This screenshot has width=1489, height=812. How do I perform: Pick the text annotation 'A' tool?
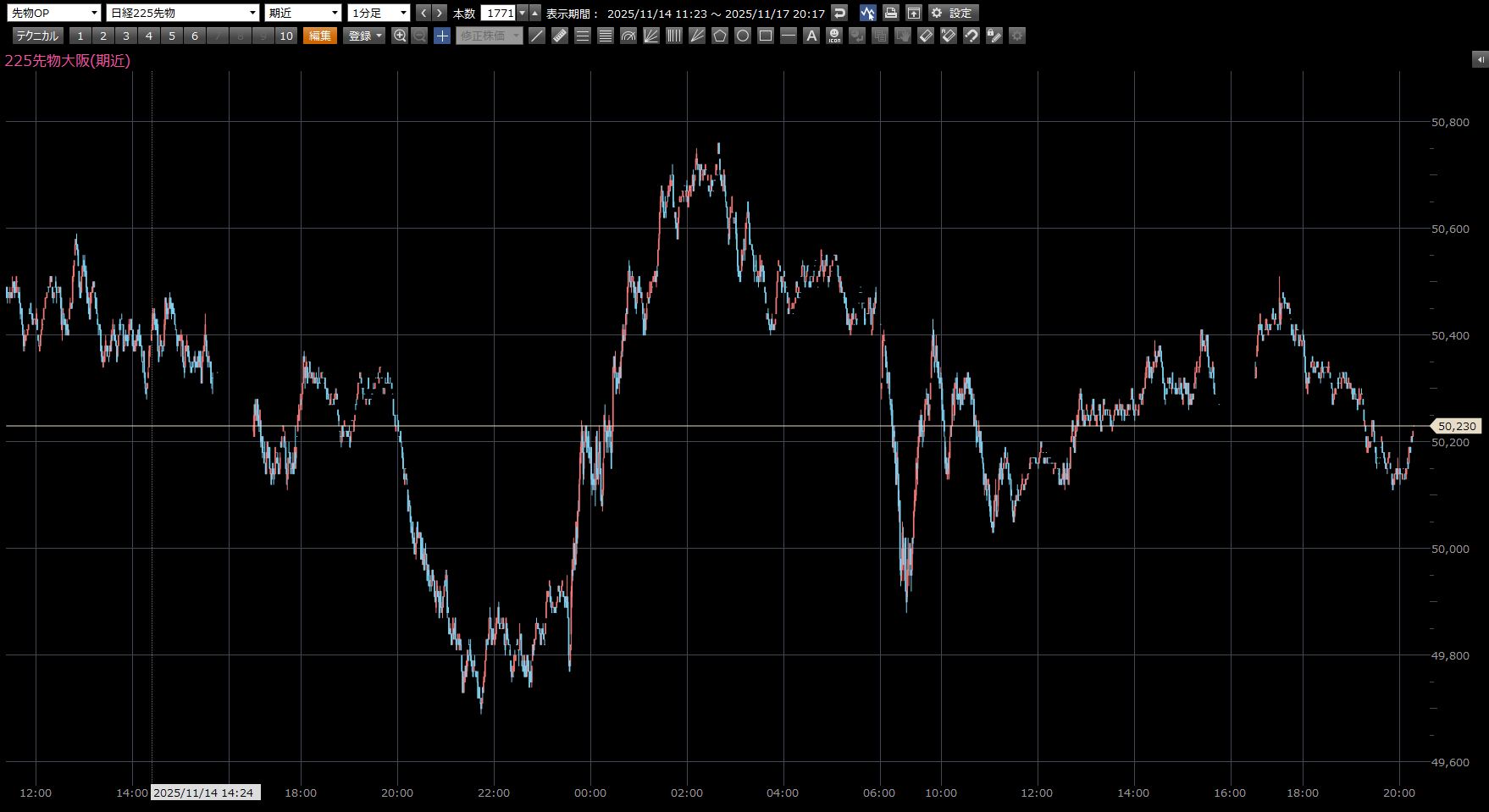click(811, 36)
